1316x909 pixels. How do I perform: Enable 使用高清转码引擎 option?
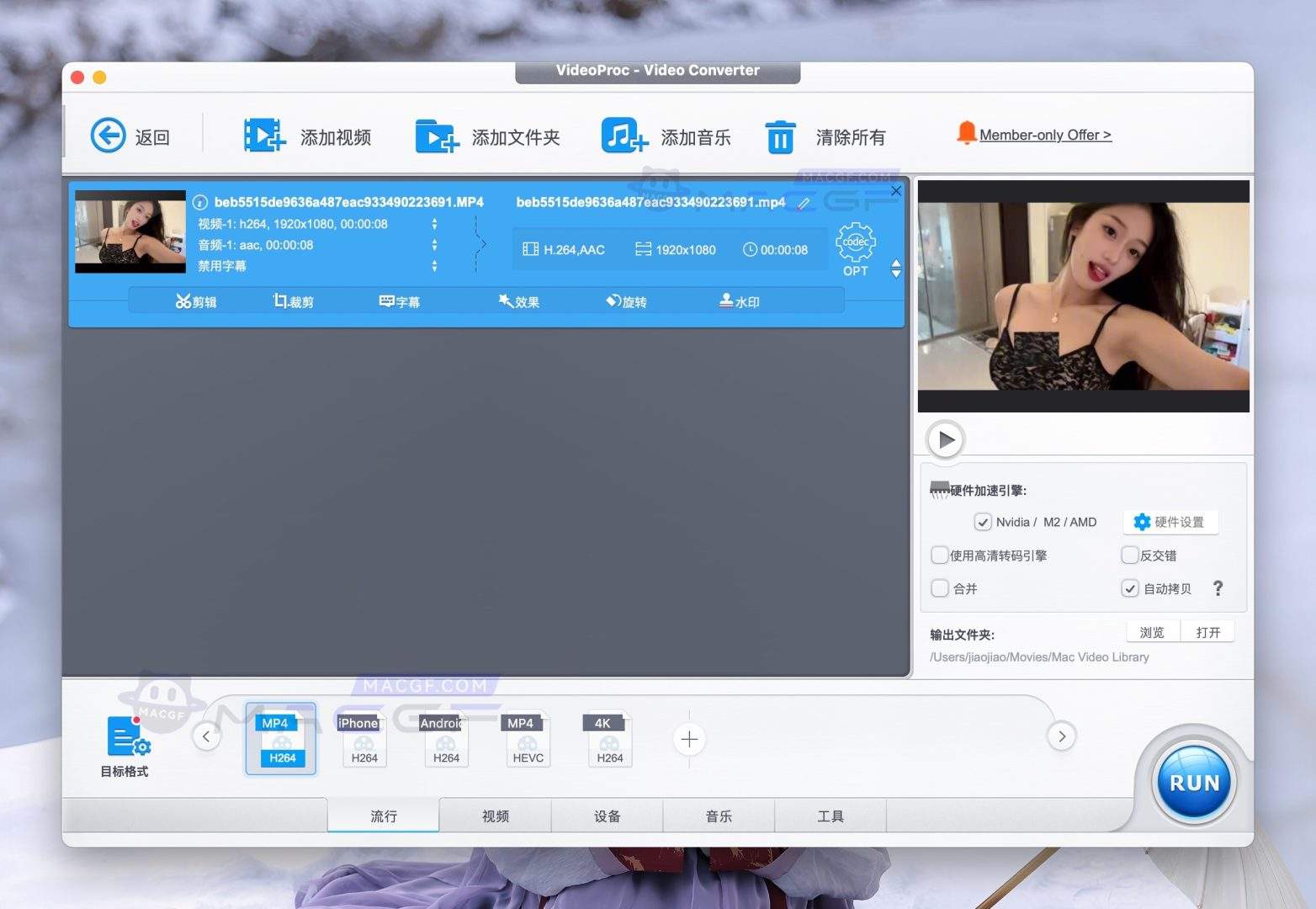point(940,555)
